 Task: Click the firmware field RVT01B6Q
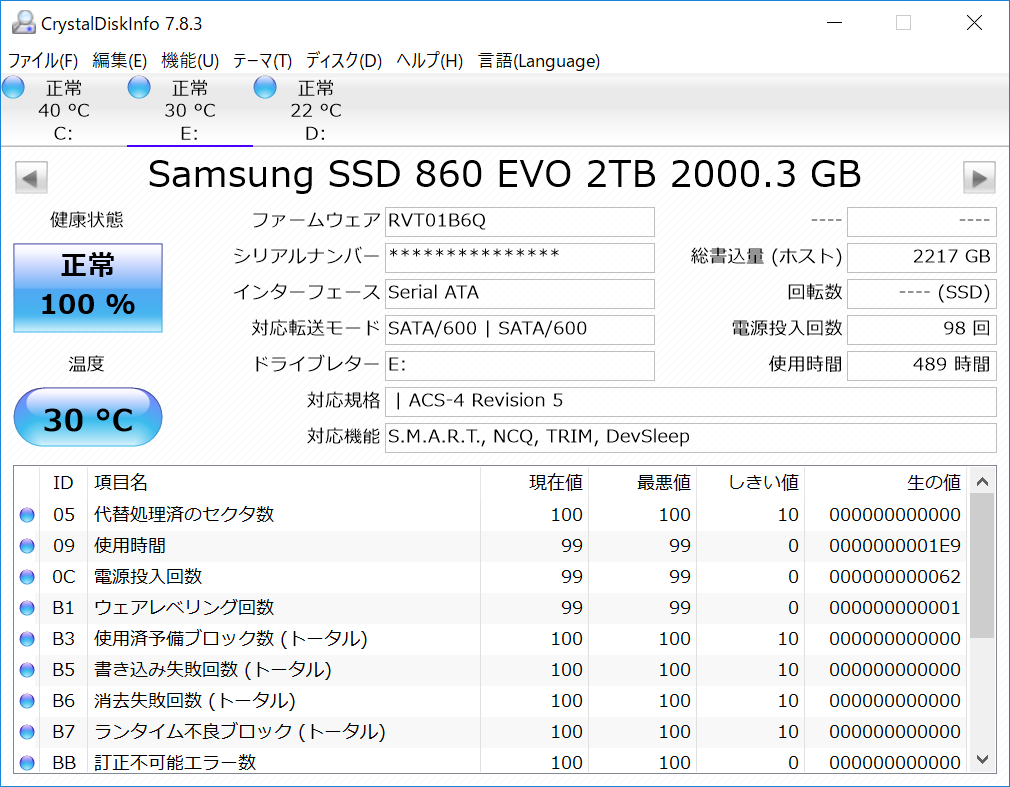(519, 221)
